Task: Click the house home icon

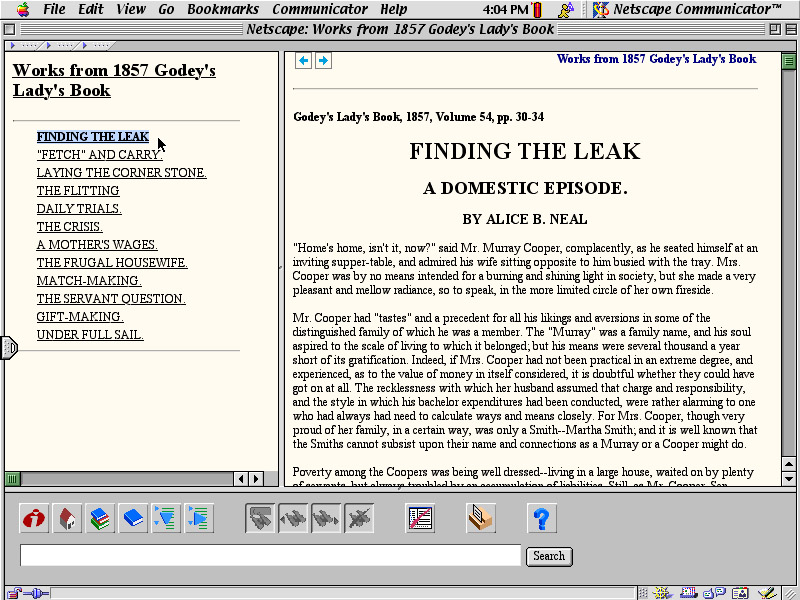Action: coord(67,518)
